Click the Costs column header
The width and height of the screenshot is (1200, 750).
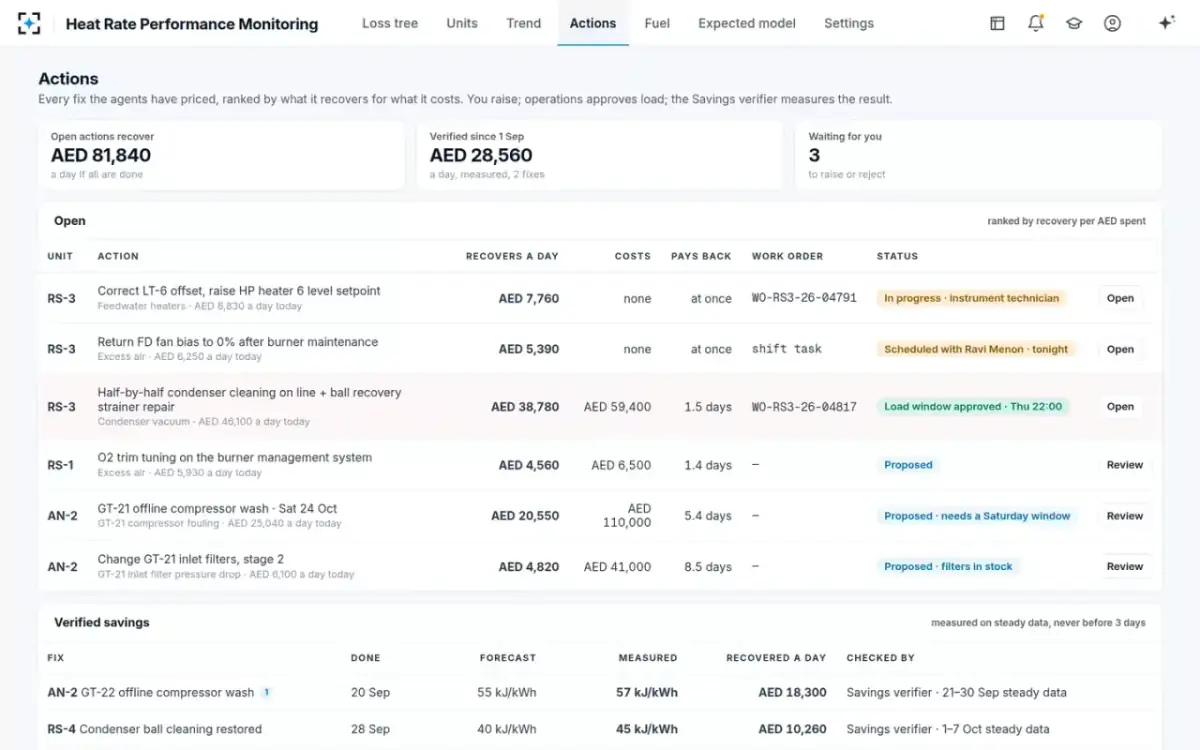tap(633, 256)
